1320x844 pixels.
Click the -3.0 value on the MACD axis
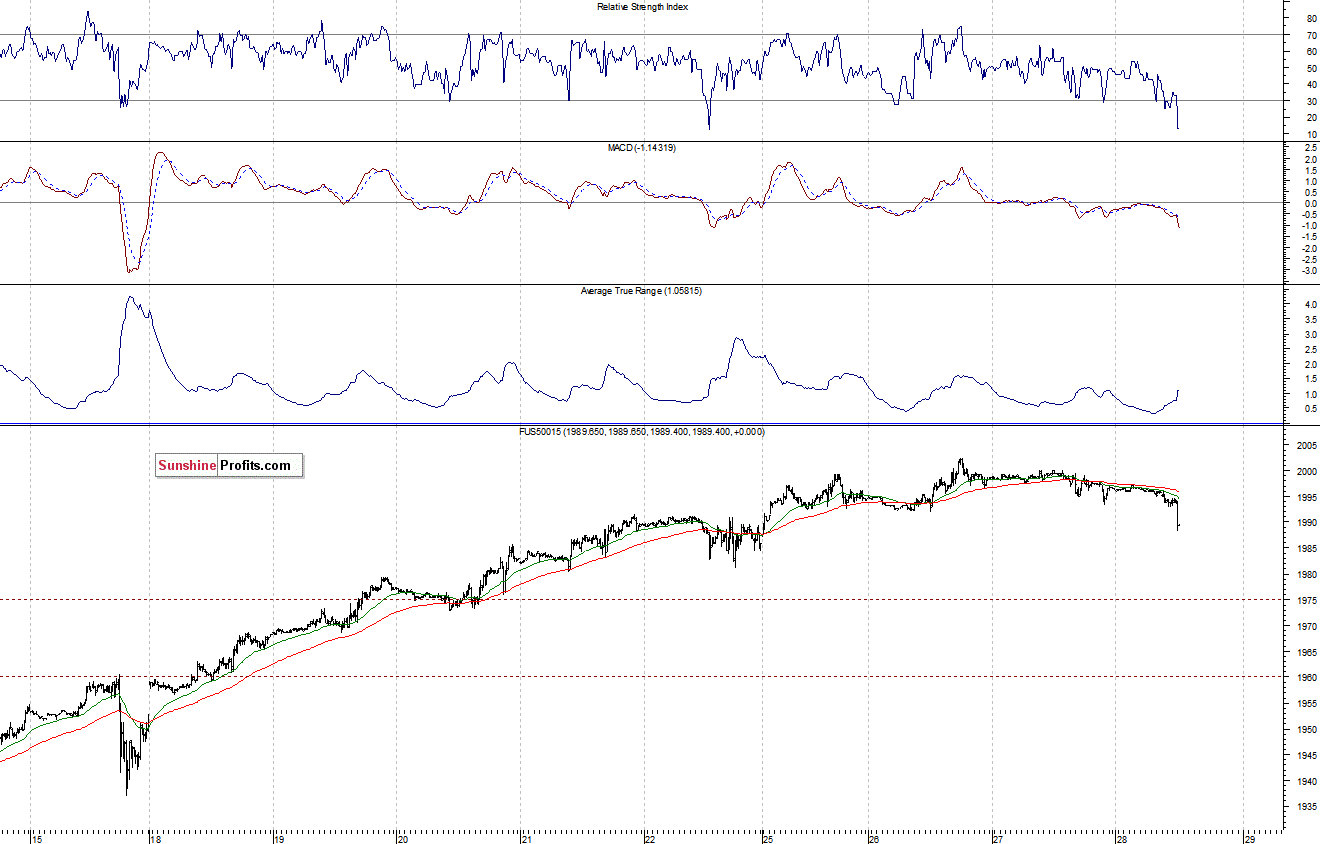coord(1308,270)
